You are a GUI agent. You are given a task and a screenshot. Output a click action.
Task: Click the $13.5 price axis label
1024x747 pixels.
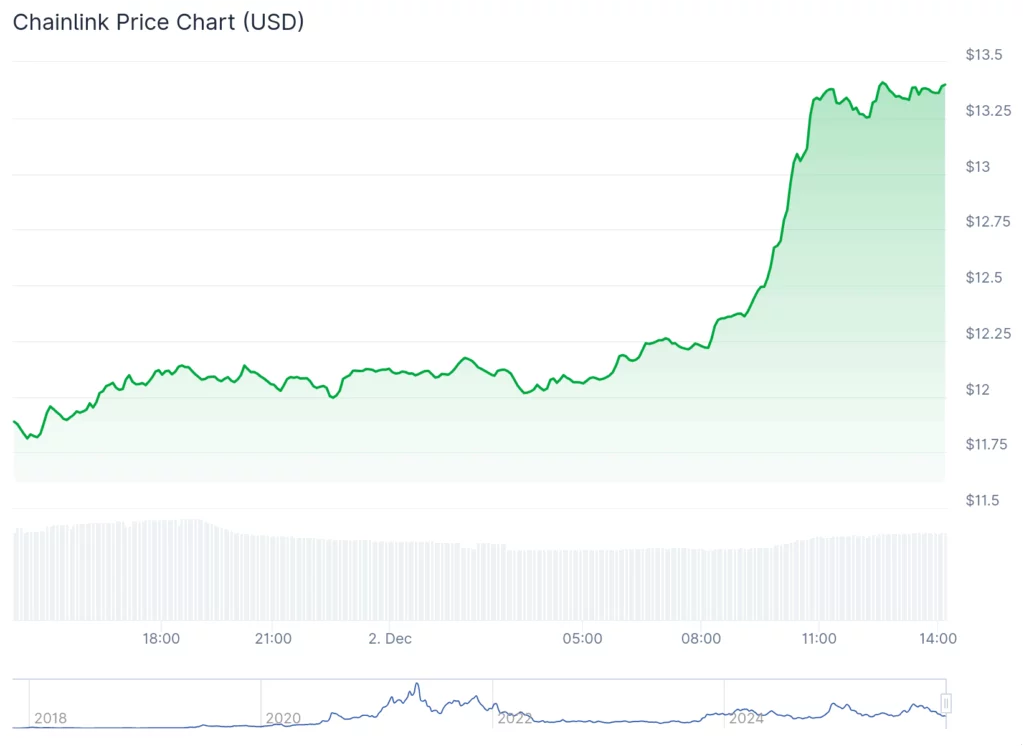point(985,54)
